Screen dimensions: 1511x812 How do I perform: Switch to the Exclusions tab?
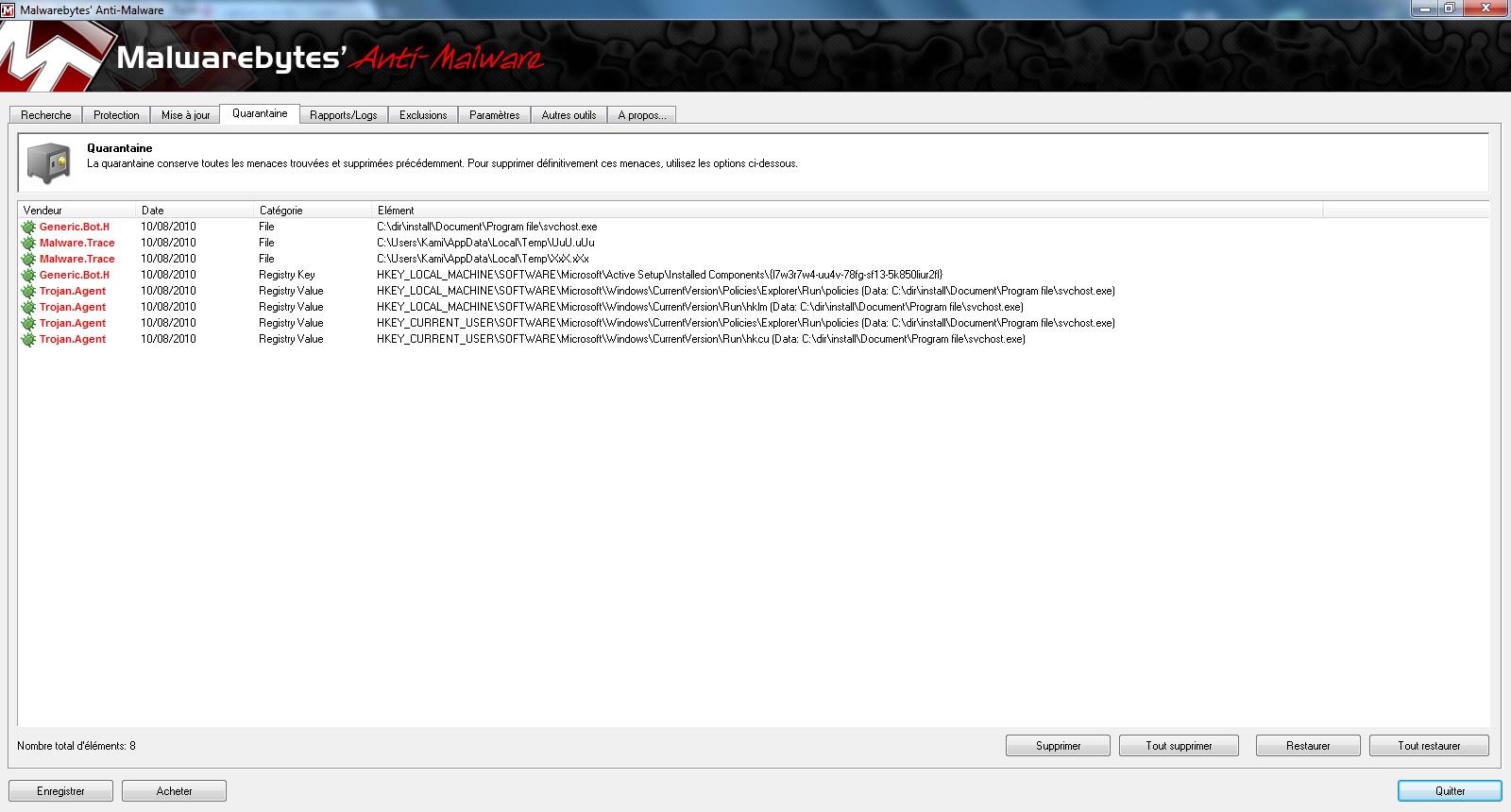point(423,115)
